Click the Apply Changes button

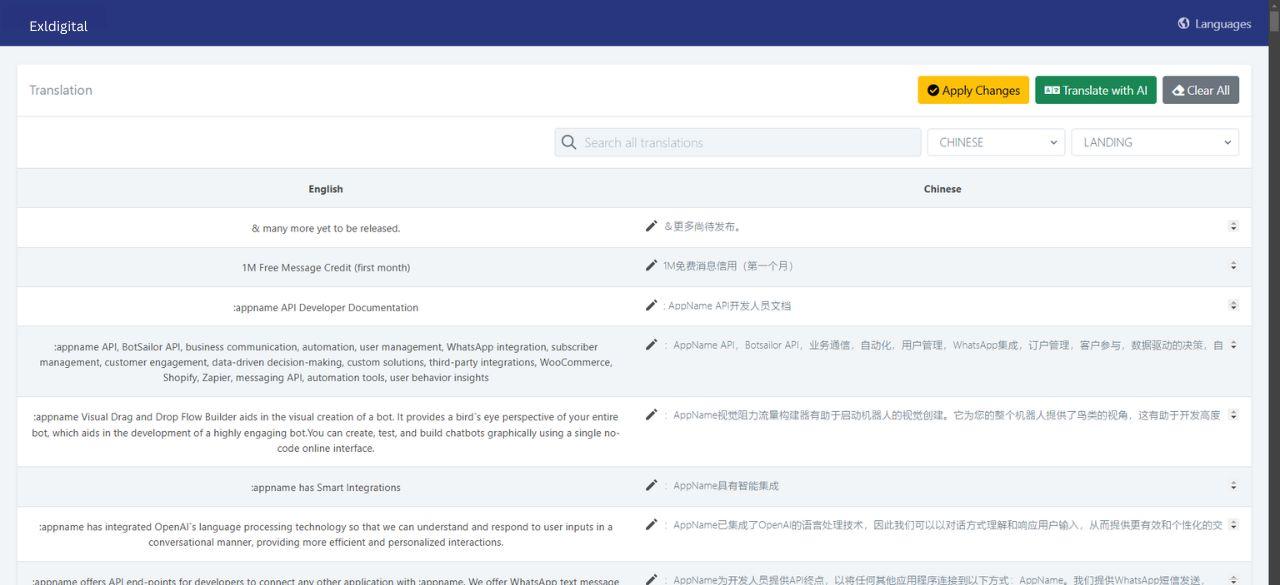click(973, 90)
